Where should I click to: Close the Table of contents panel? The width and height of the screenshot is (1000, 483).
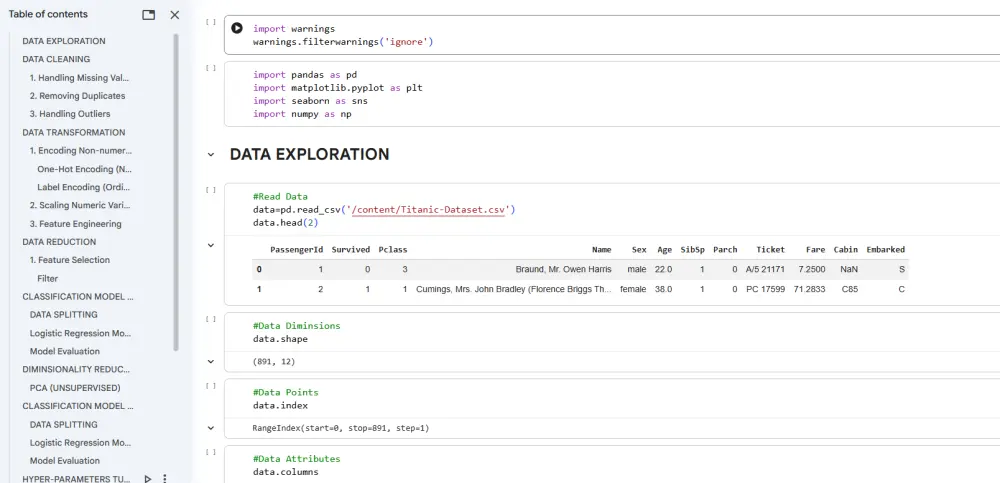(175, 15)
